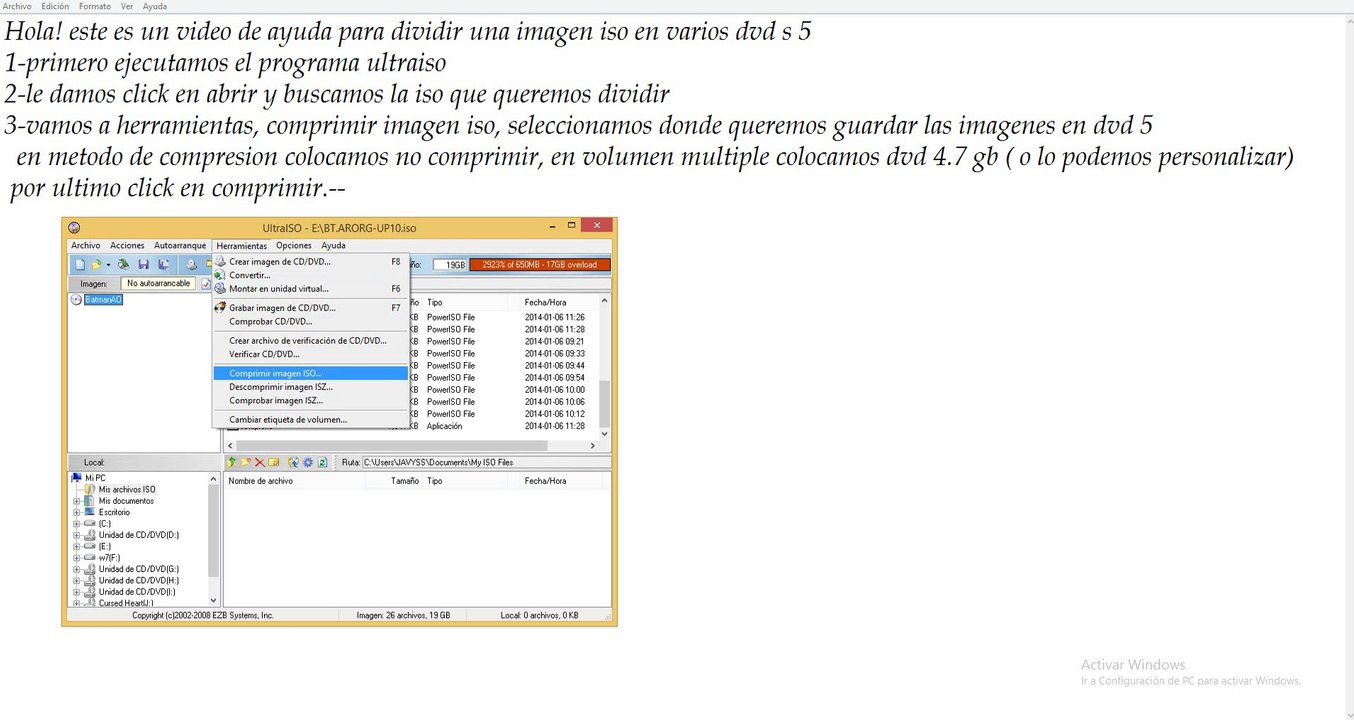Open the Opciones menu in UltraISO

click(294, 245)
